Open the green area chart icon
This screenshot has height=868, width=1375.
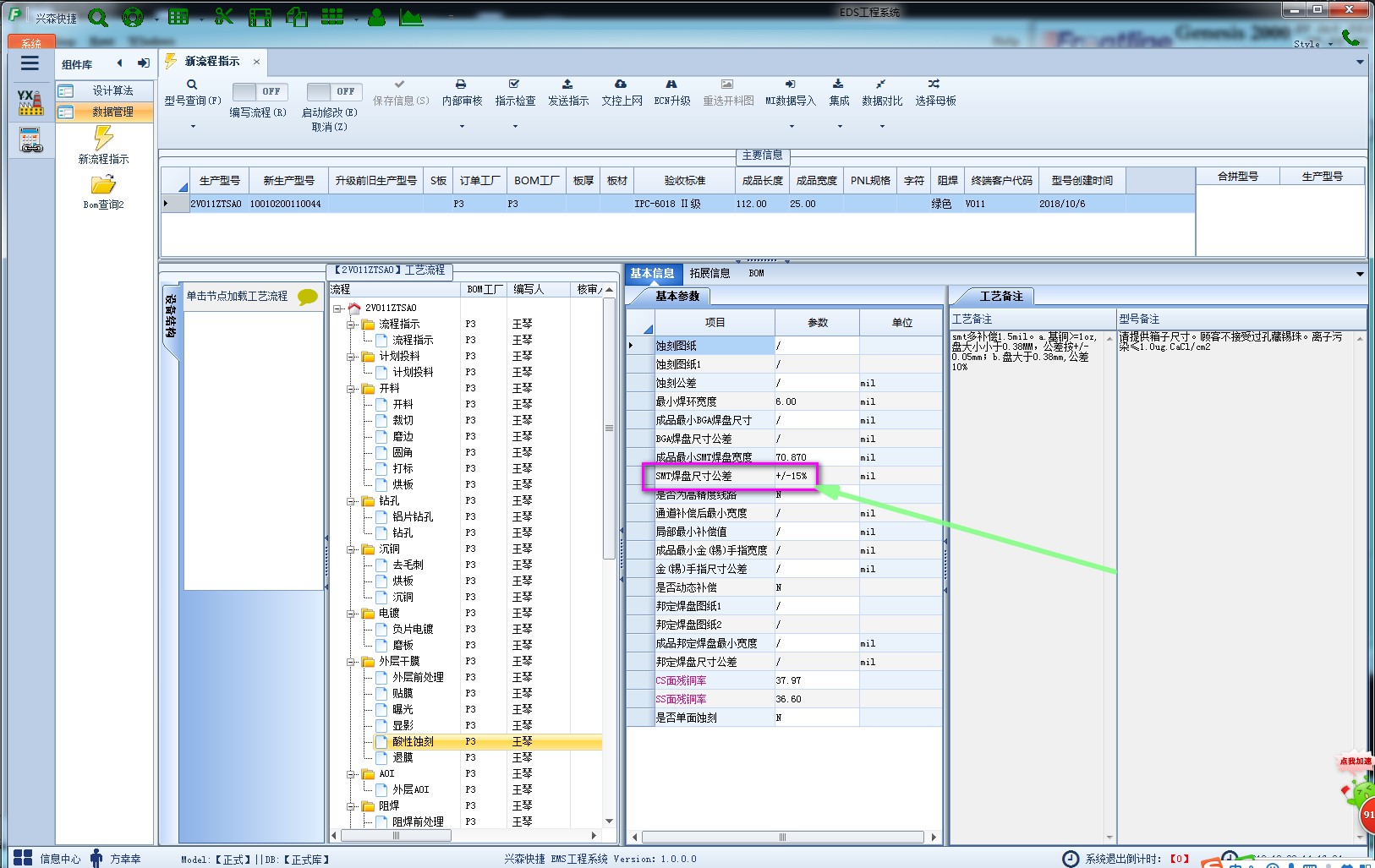click(411, 17)
